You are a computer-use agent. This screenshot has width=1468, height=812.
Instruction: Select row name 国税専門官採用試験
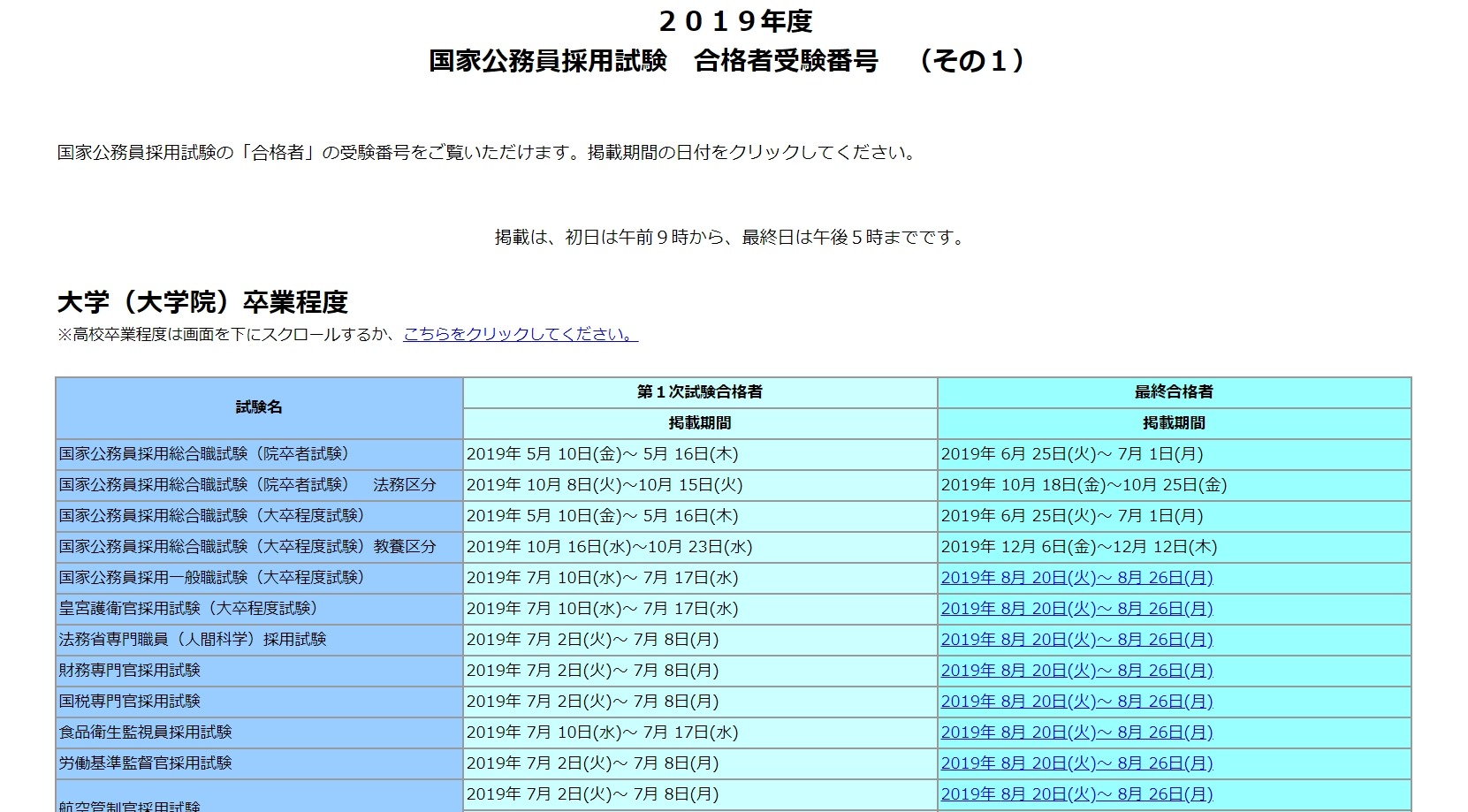[130, 702]
